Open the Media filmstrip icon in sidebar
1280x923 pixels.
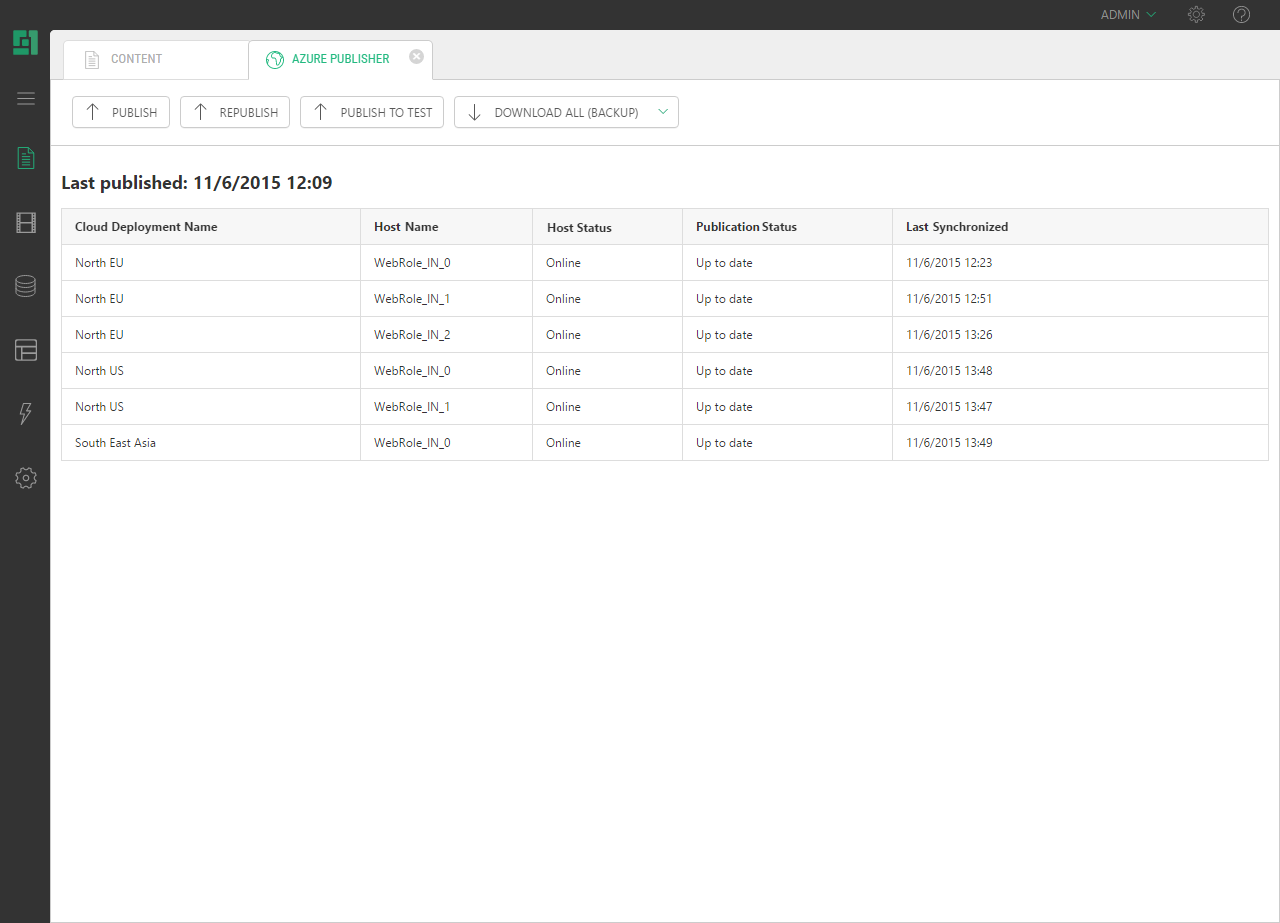(x=26, y=223)
